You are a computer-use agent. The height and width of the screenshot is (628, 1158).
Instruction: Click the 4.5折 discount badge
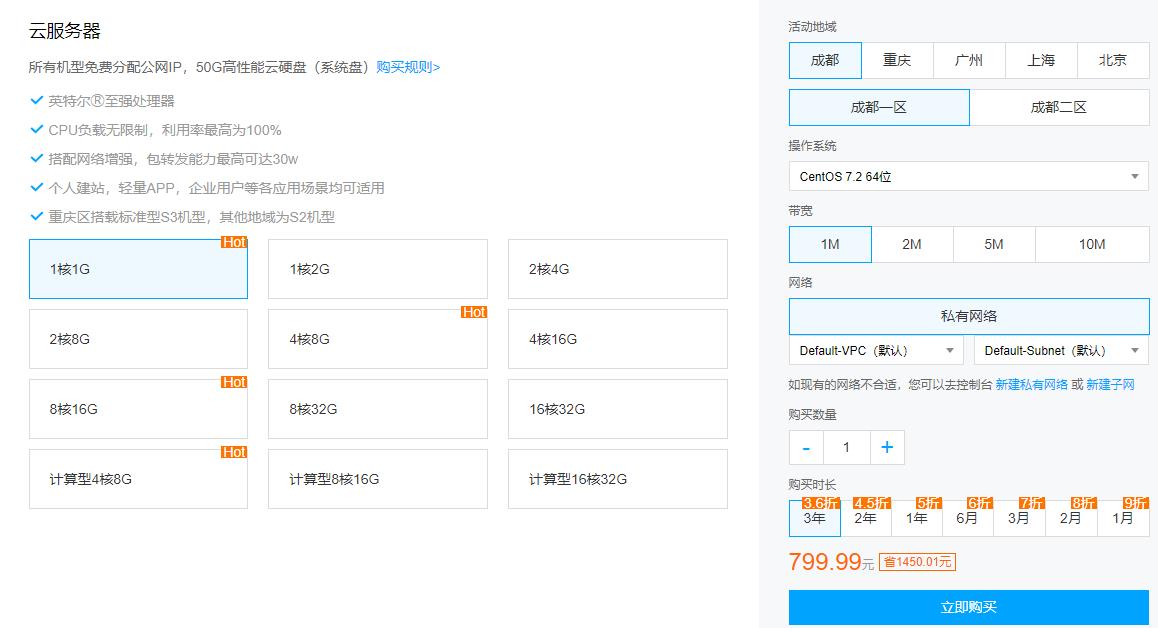tap(871, 503)
